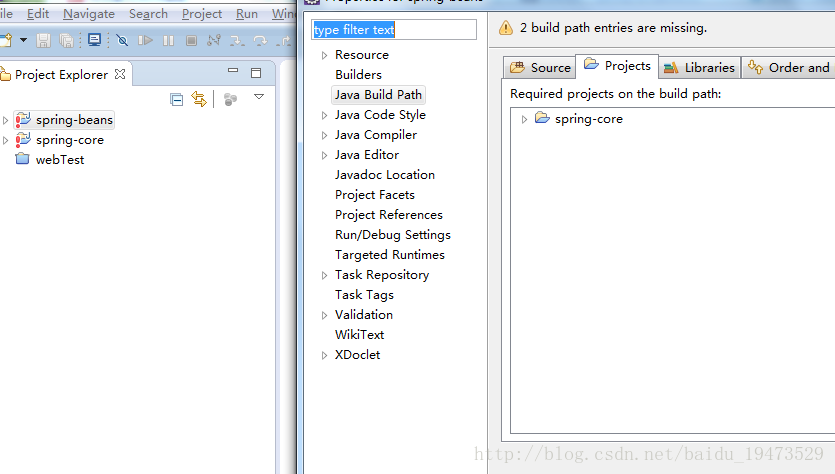Select Run/Debug Settings page

(x=393, y=235)
